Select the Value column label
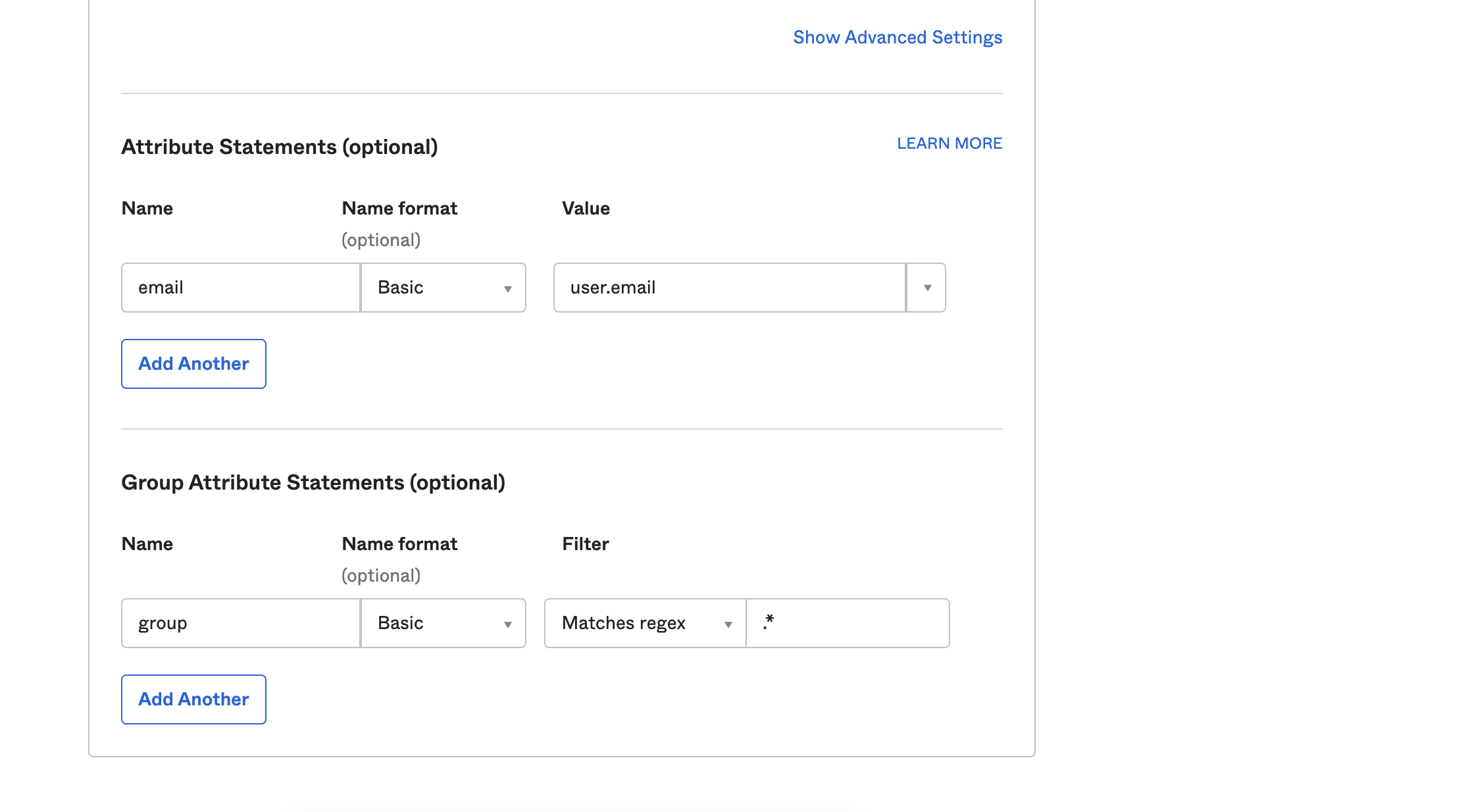The width and height of the screenshot is (1470, 812). 586,209
